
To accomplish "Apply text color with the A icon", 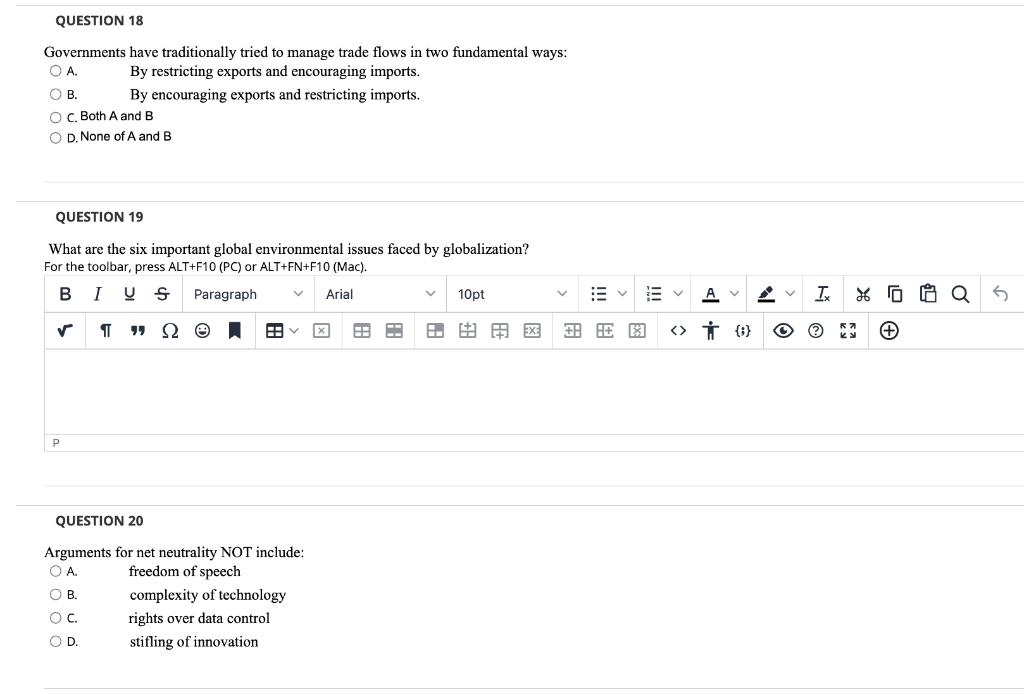I will click(711, 294).
